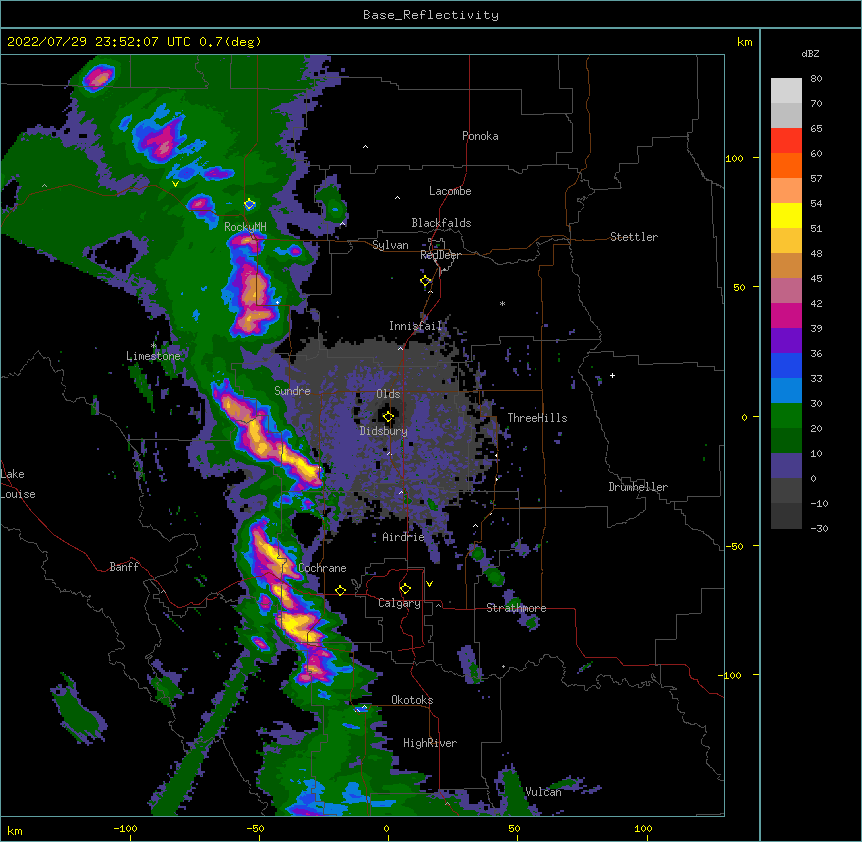Click the Okotoks town label

click(x=412, y=700)
